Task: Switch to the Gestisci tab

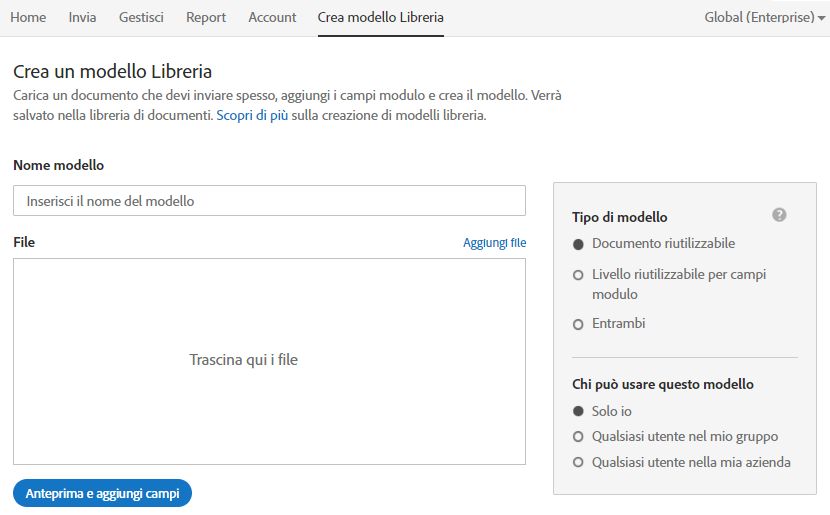Action: (141, 17)
